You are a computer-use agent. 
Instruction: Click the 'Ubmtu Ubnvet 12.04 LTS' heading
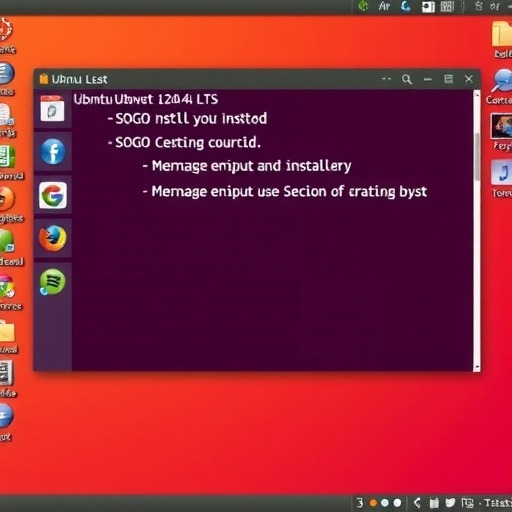146,99
